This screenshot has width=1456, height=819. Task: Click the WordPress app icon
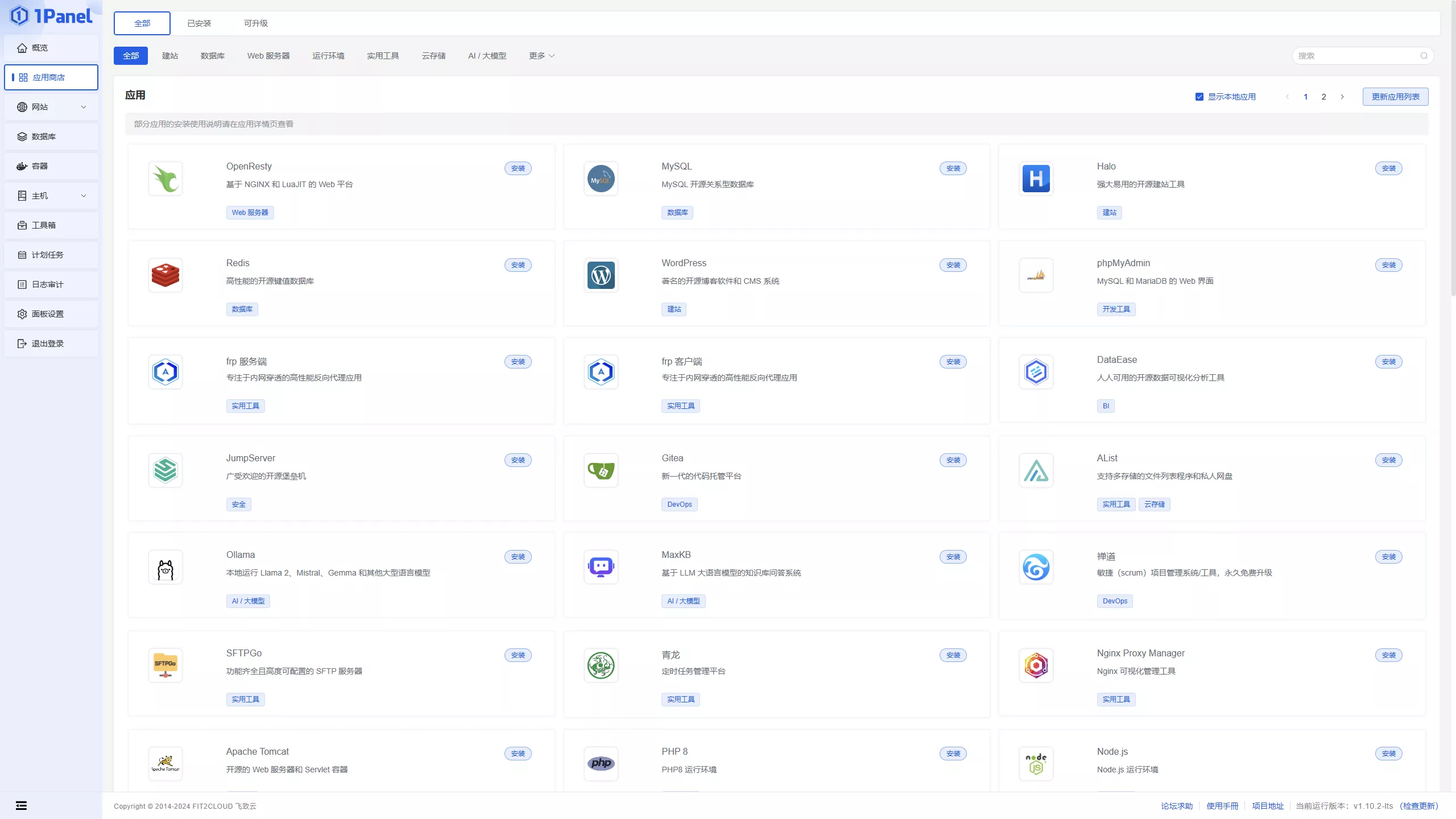click(x=601, y=275)
